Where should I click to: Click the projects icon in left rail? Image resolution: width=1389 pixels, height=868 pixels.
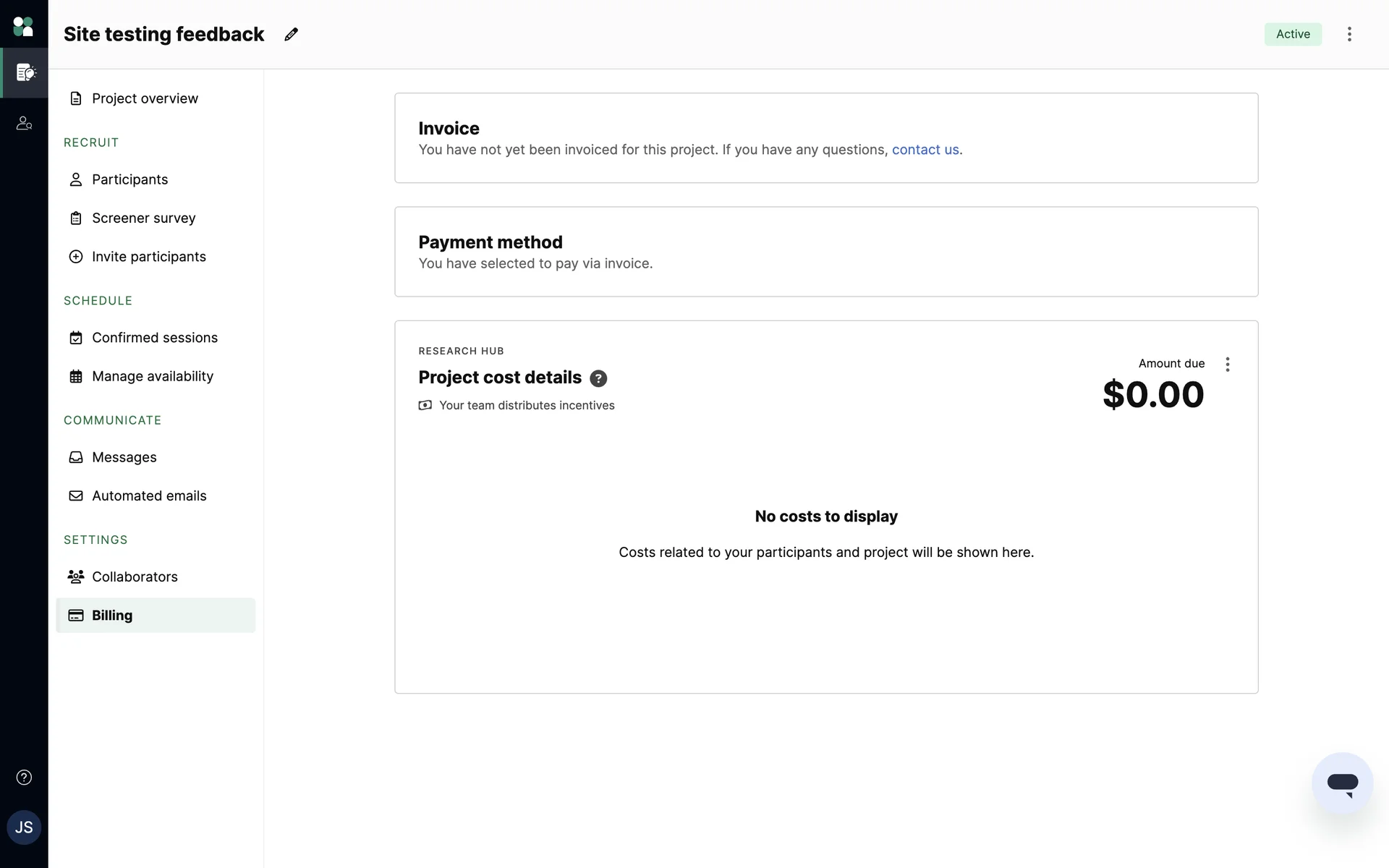25,72
